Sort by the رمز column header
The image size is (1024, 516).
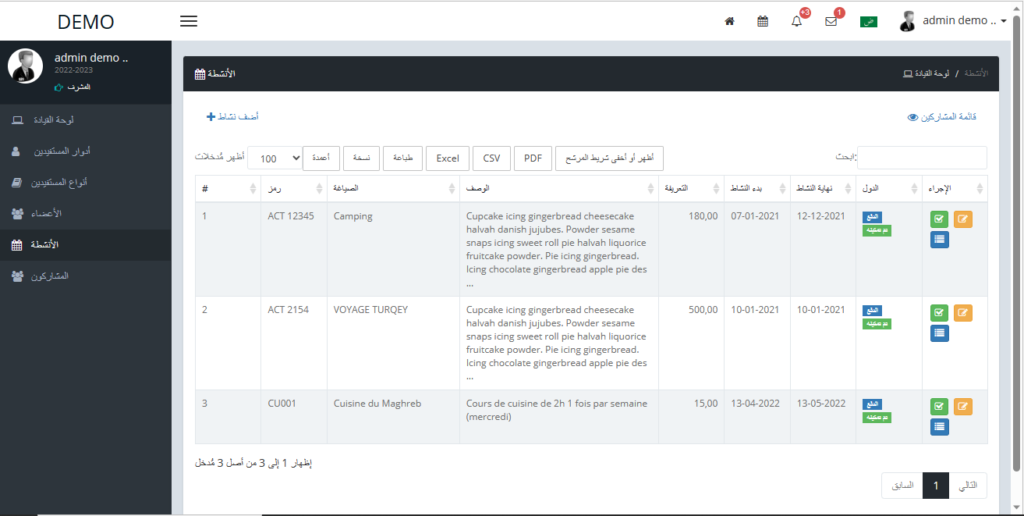point(294,188)
